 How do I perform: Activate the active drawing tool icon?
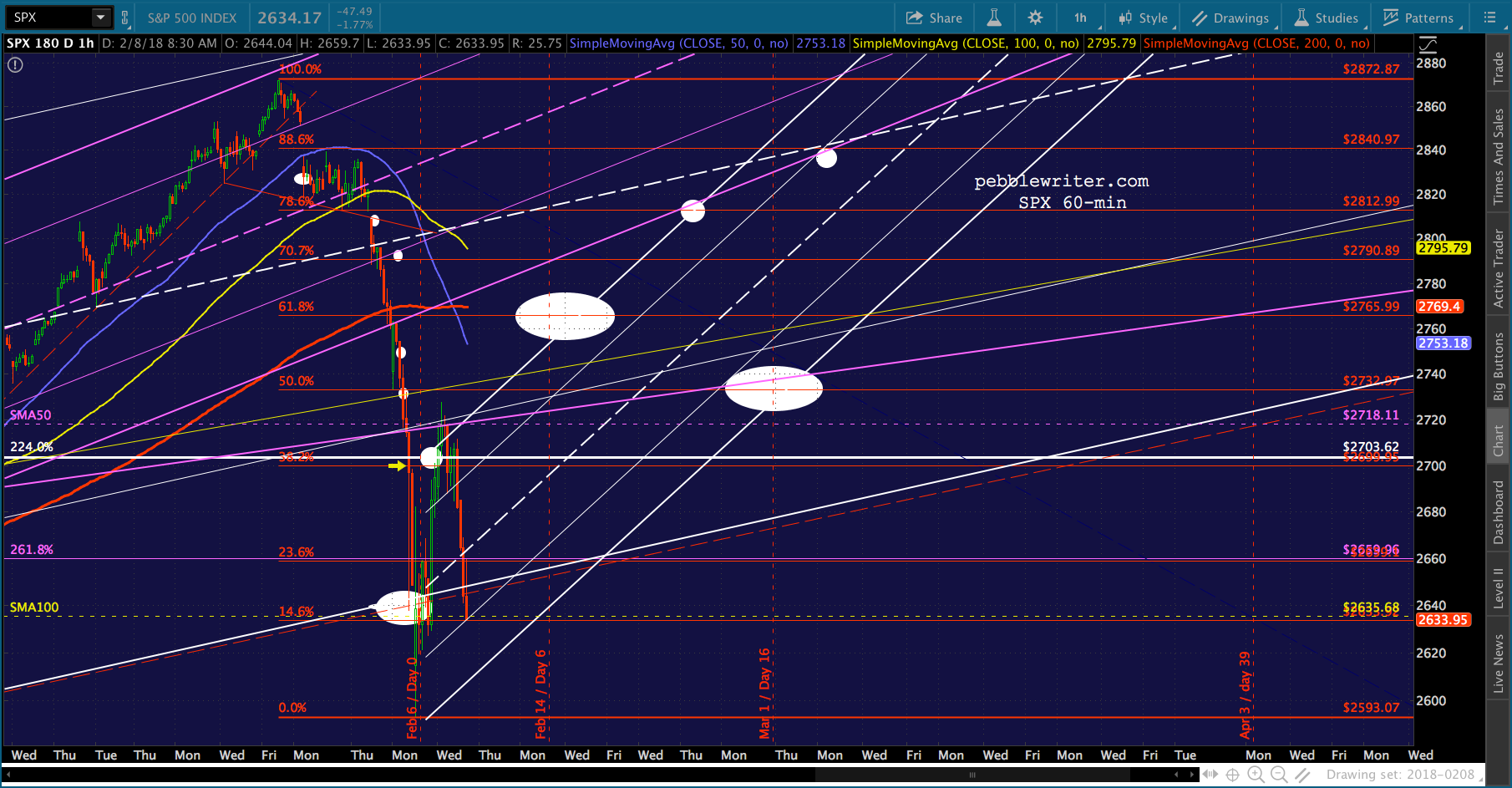tap(1302, 775)
